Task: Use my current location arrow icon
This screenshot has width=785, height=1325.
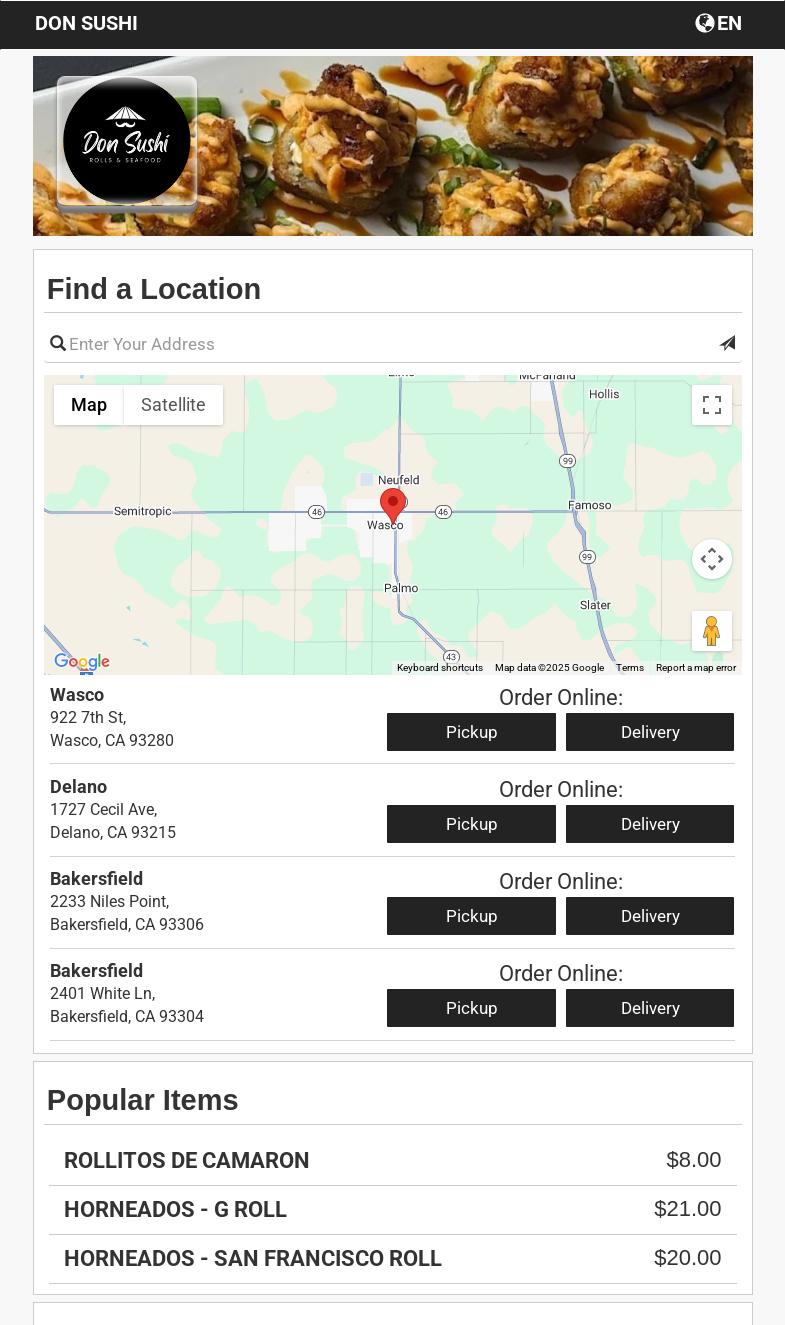Action: tap(728, 343)
